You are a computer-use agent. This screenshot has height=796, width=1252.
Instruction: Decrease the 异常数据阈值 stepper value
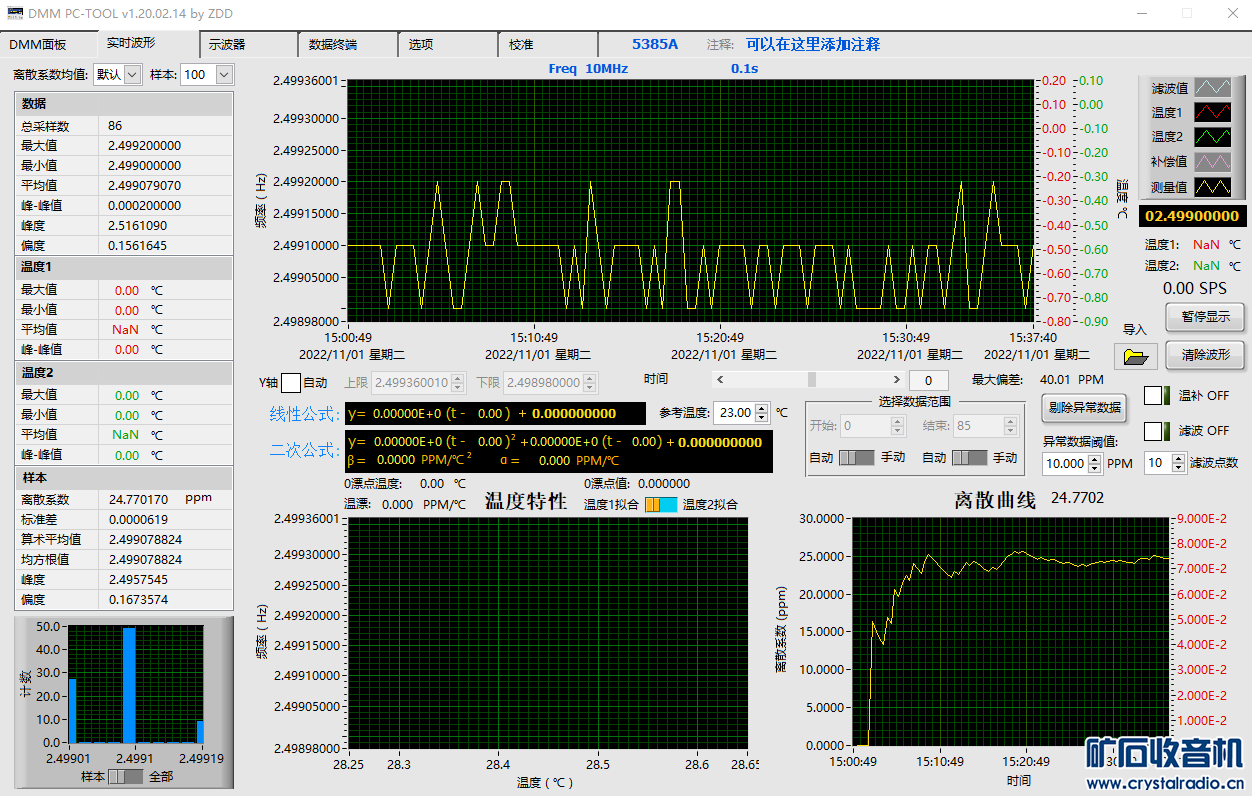point(1096,468)
